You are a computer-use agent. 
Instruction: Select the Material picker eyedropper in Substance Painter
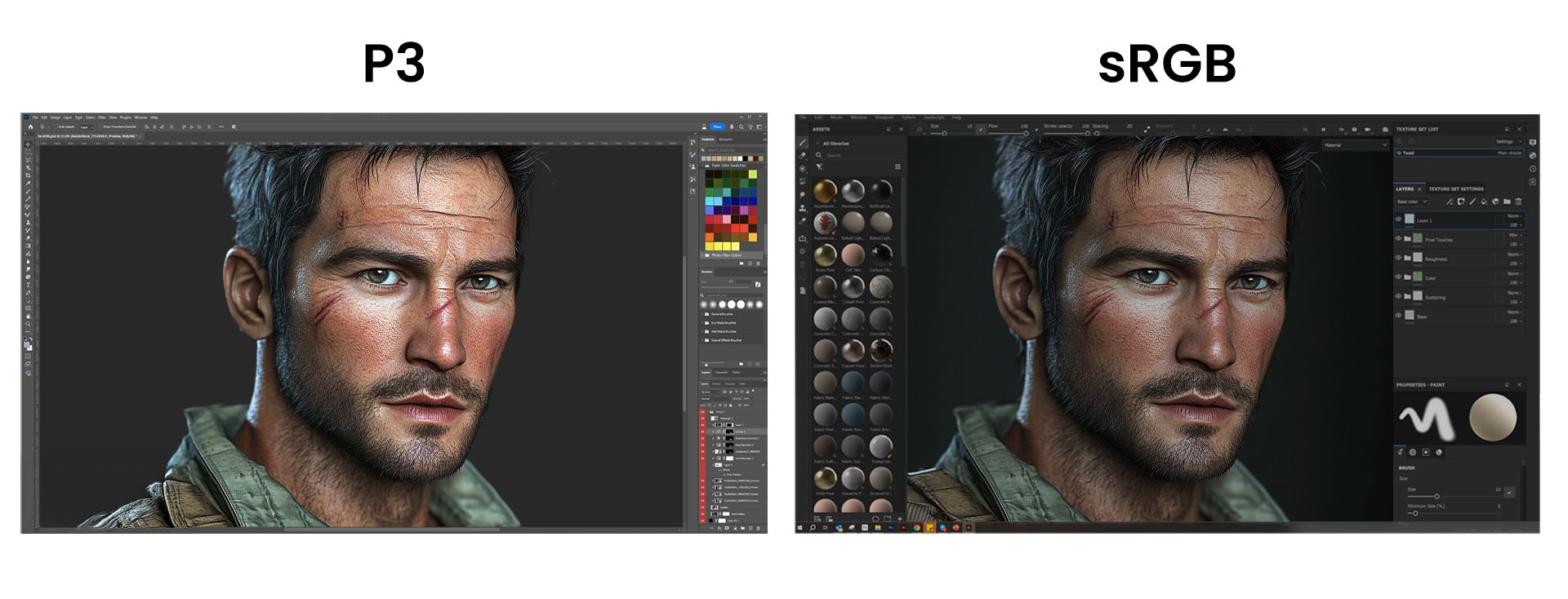pyautogui.click(x=803, y=221)
